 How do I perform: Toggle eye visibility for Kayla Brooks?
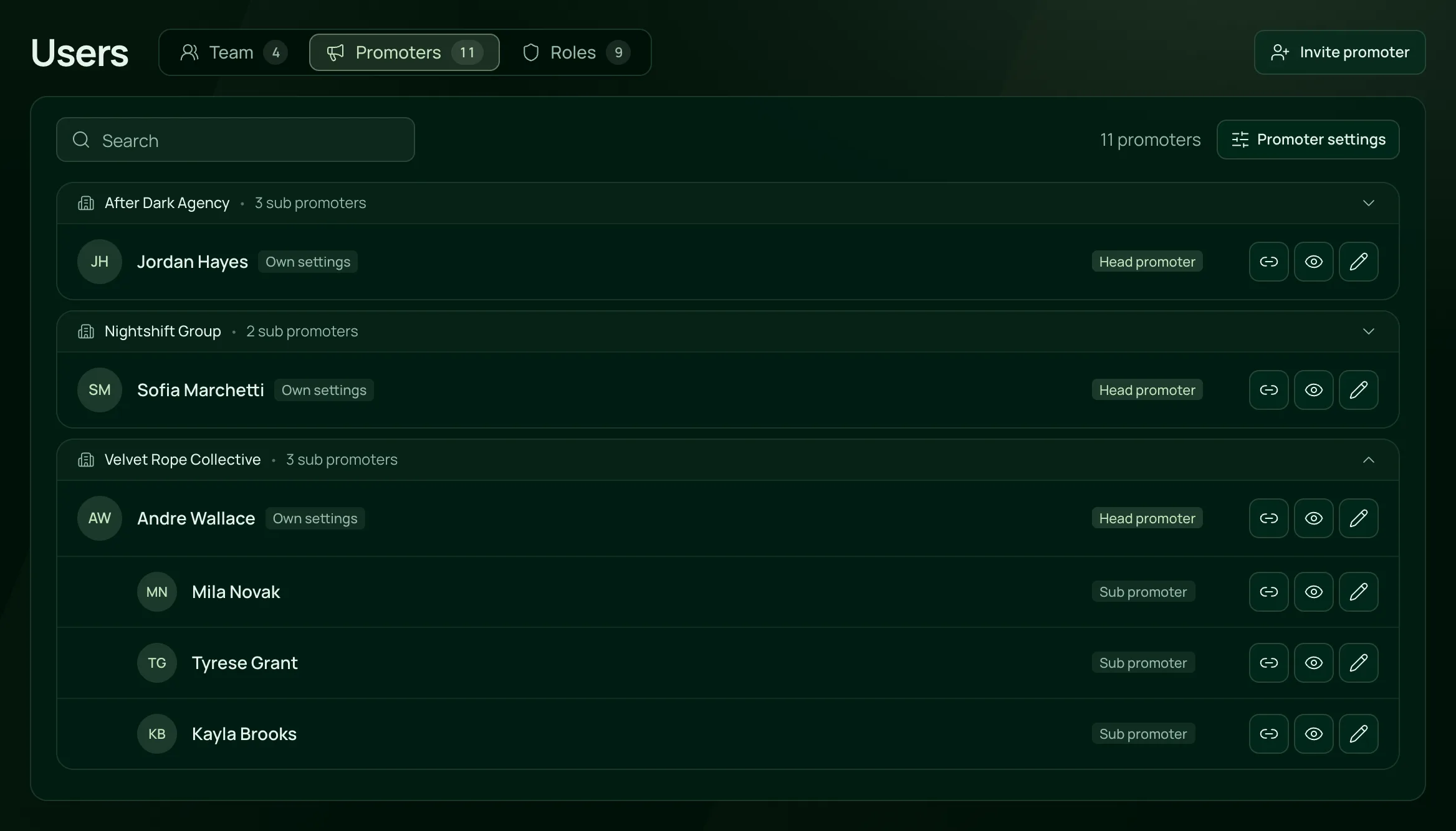click(1313, 734)
